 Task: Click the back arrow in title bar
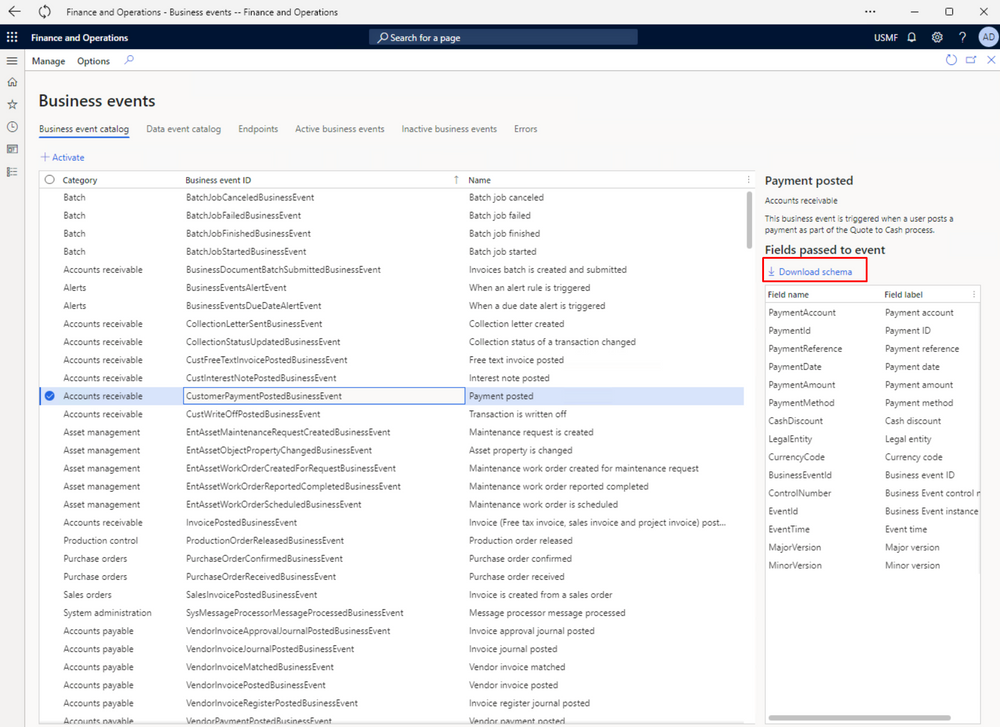14,11
